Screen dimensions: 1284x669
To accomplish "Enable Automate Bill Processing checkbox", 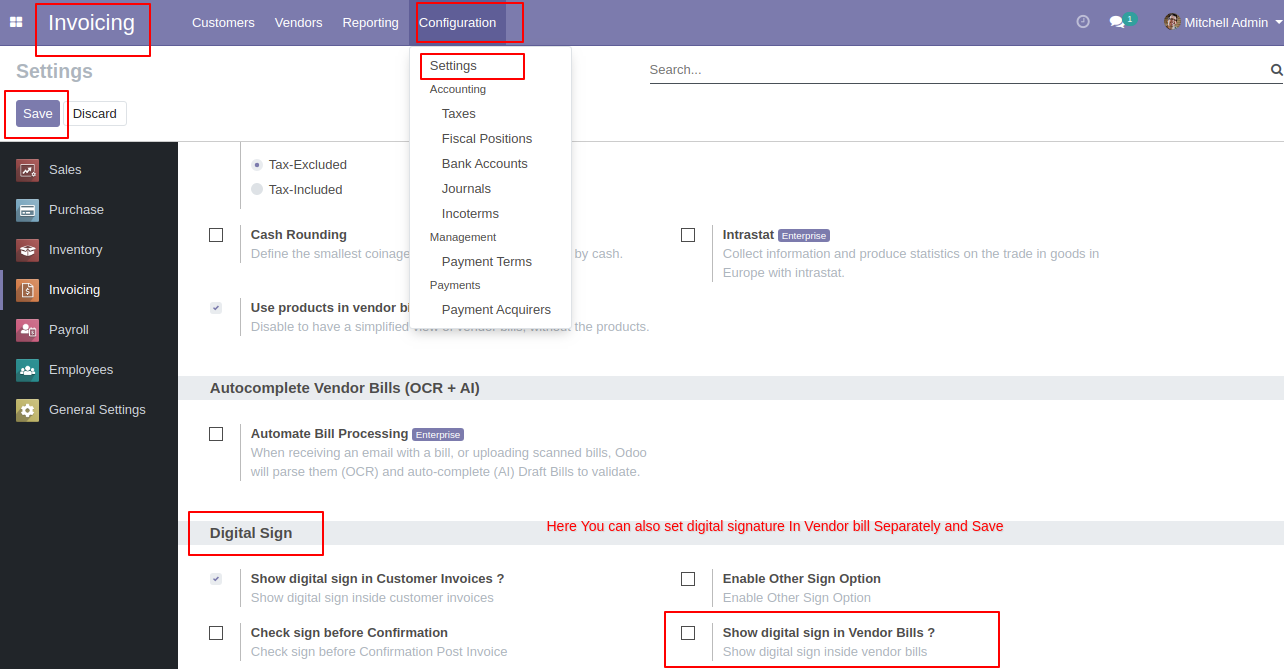I will click(x=216, y=434).
